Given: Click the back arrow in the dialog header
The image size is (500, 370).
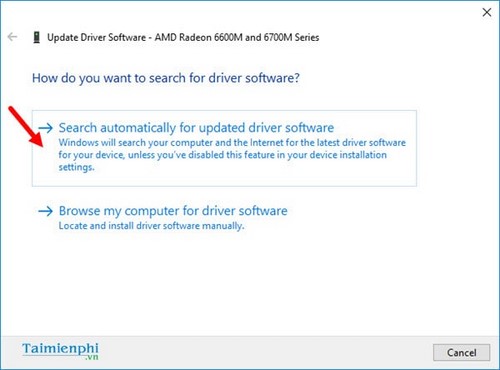Looking at the screenshot, I should click(x=12, y=37).
